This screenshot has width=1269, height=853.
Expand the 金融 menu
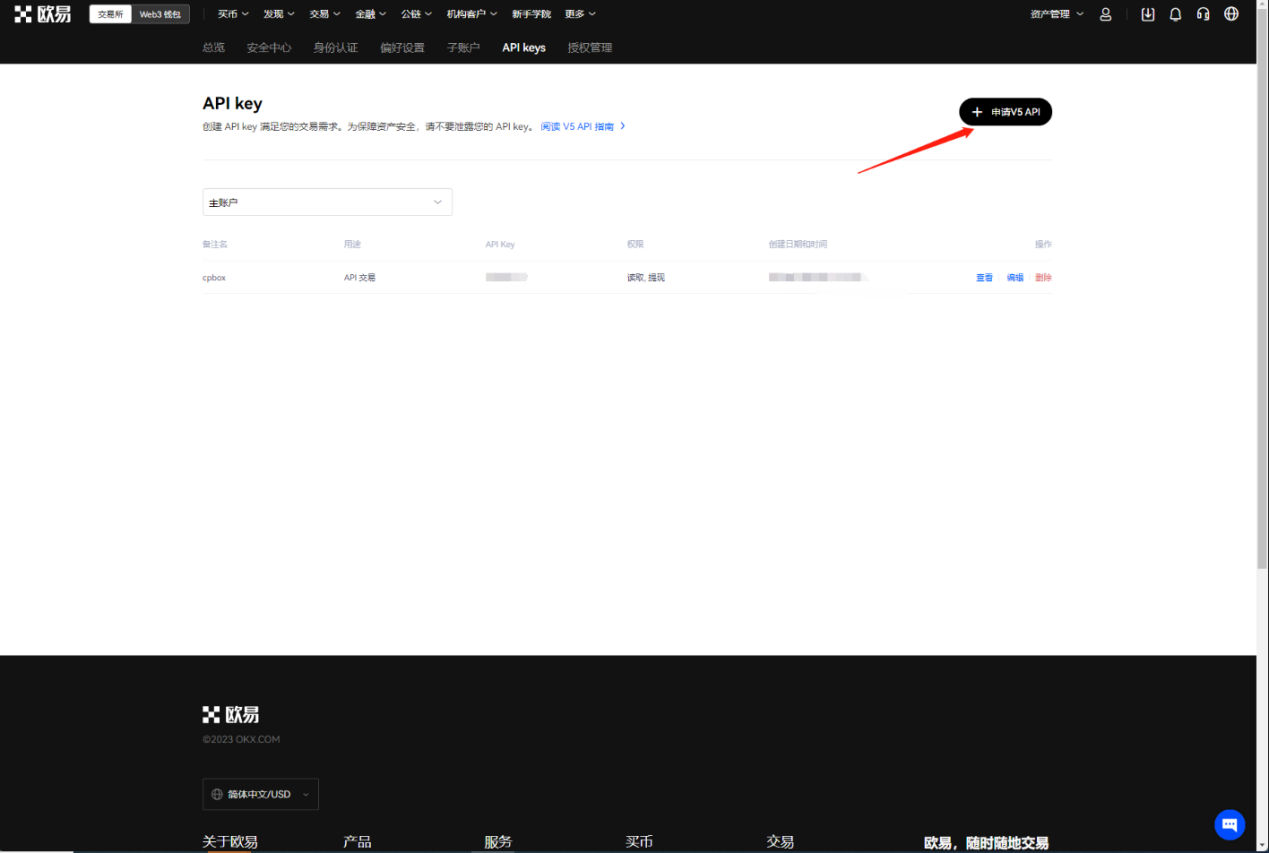(371, 14)
